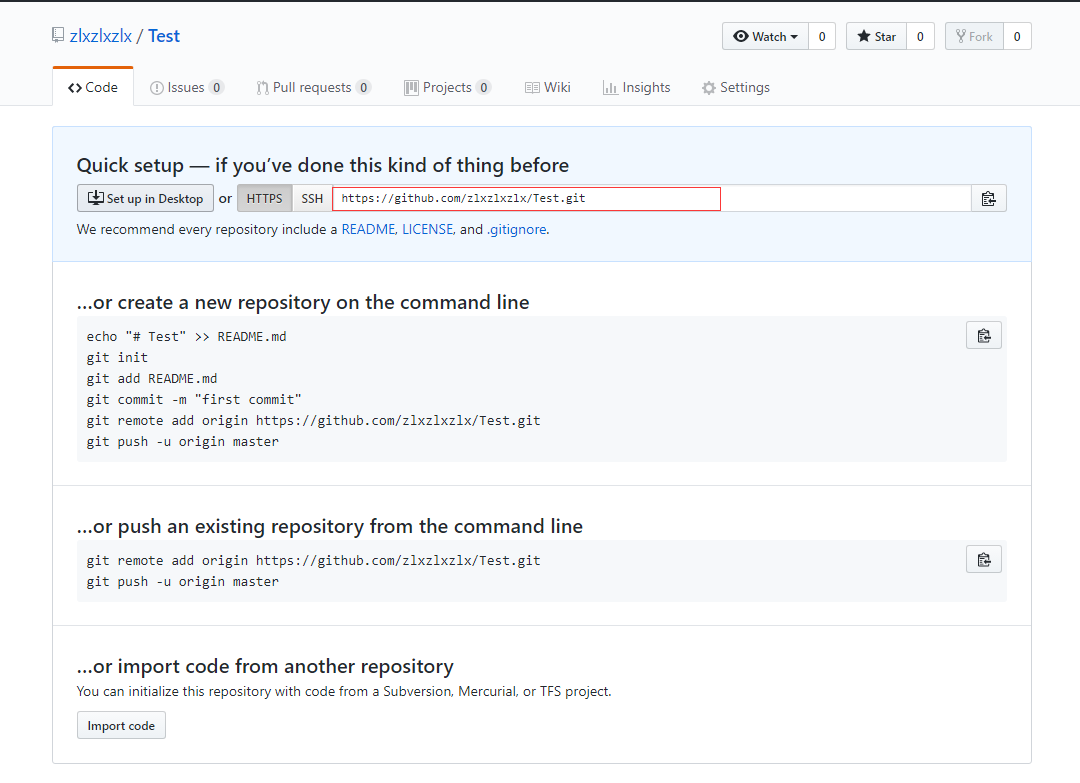Screen dimensions: 1080x783
Task: Open the Watch dropdown menu
Action: click(x=766, y=36)
